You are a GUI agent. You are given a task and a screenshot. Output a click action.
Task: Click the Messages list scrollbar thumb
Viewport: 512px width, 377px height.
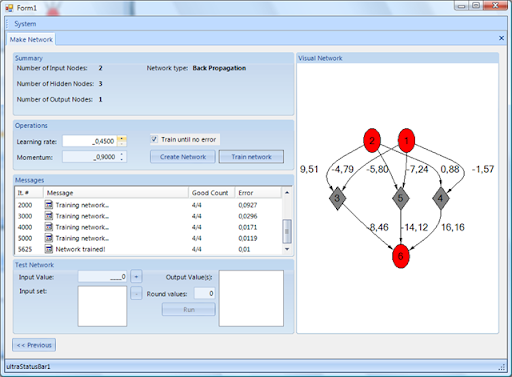point(287,231)
